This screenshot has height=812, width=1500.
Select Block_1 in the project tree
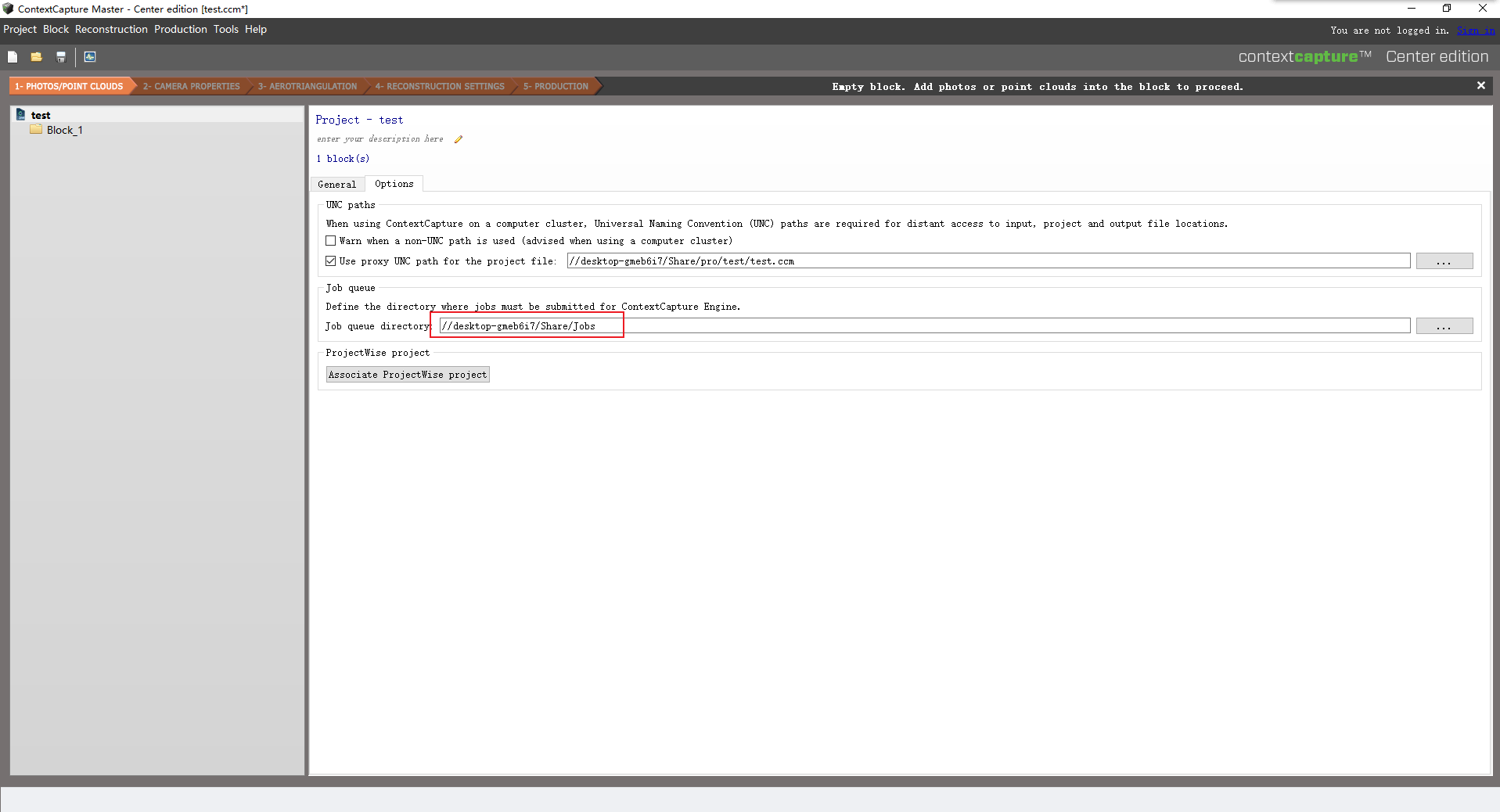(x=64, y=130)
